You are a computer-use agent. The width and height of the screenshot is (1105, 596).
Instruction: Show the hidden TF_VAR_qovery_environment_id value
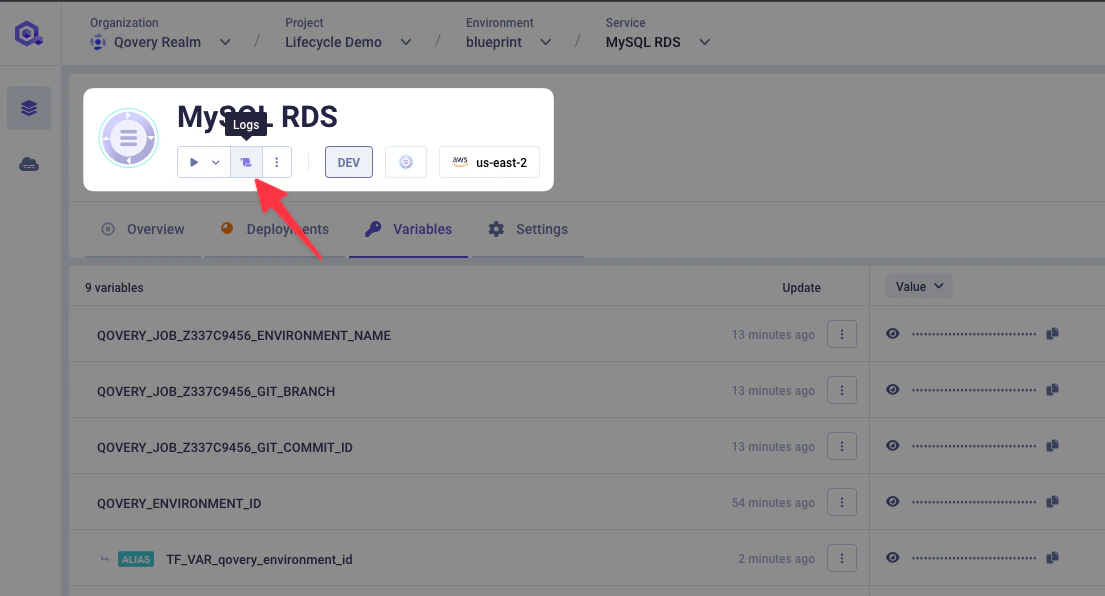coord(892,557)
